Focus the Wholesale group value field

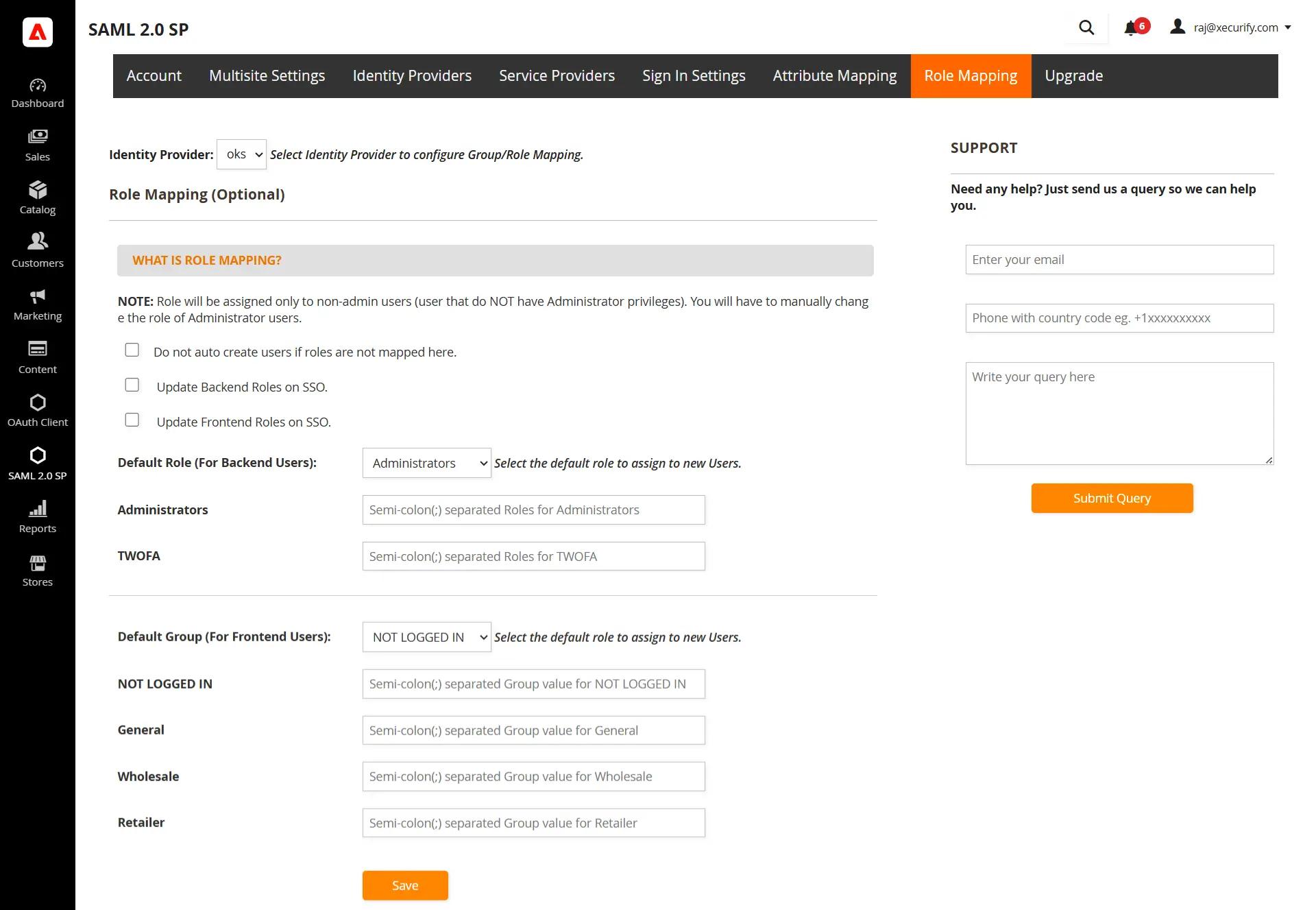pyautogui.click(x=533, y=776)
